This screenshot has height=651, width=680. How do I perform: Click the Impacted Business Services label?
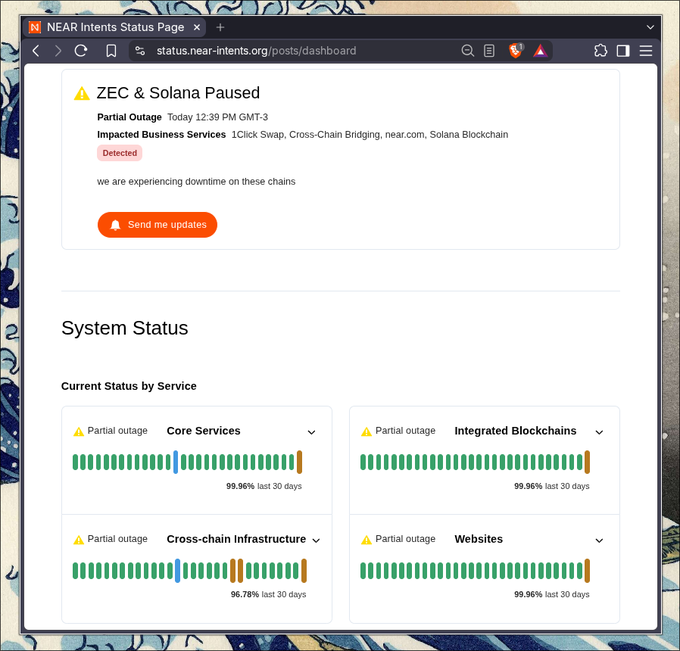(161, 134)
